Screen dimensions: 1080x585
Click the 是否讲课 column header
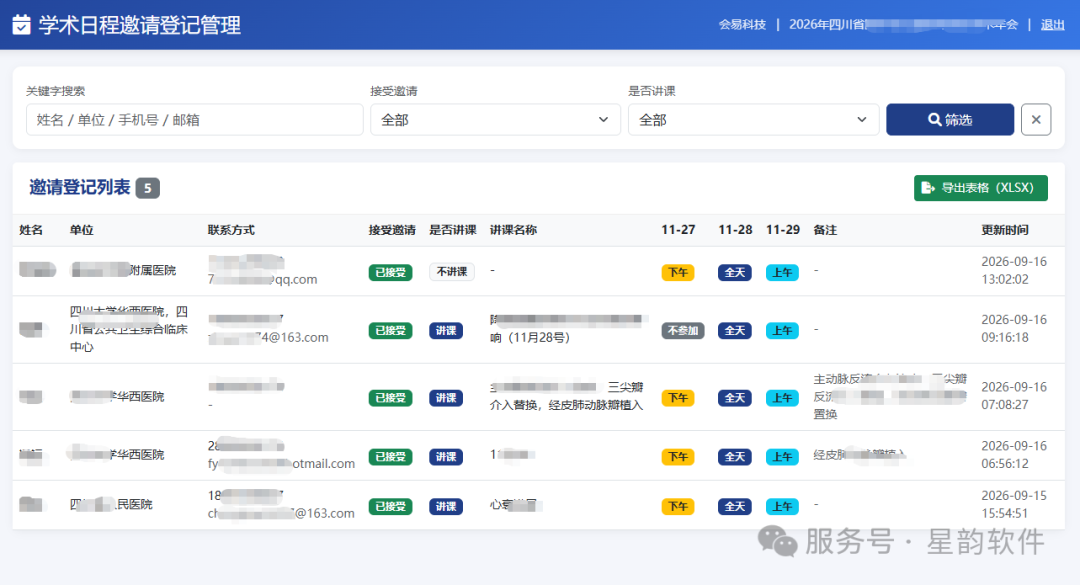(x=453, y=230)
